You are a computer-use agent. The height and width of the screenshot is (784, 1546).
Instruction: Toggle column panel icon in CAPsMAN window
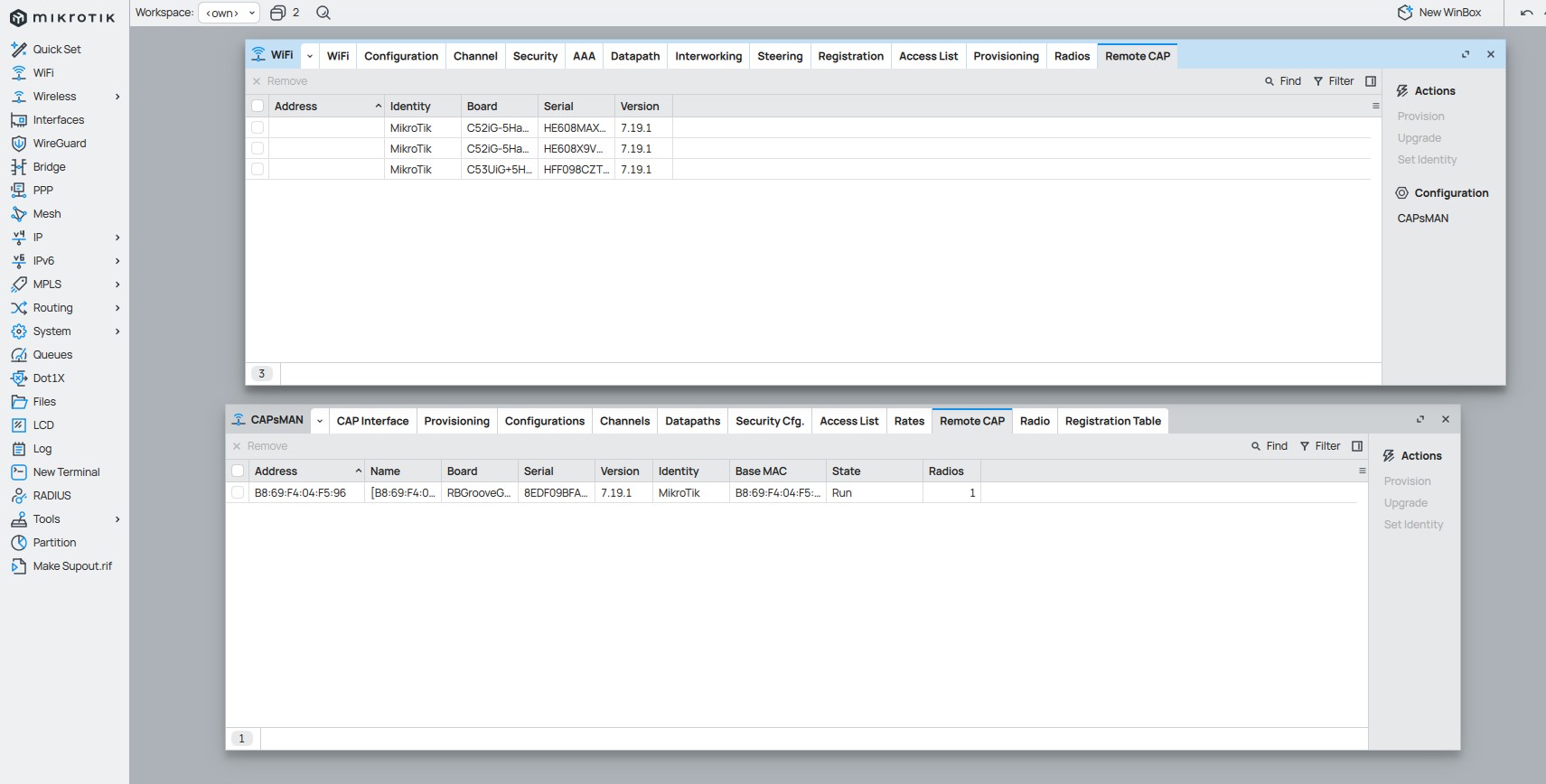pyautogui.click(x=1357, y=446)
